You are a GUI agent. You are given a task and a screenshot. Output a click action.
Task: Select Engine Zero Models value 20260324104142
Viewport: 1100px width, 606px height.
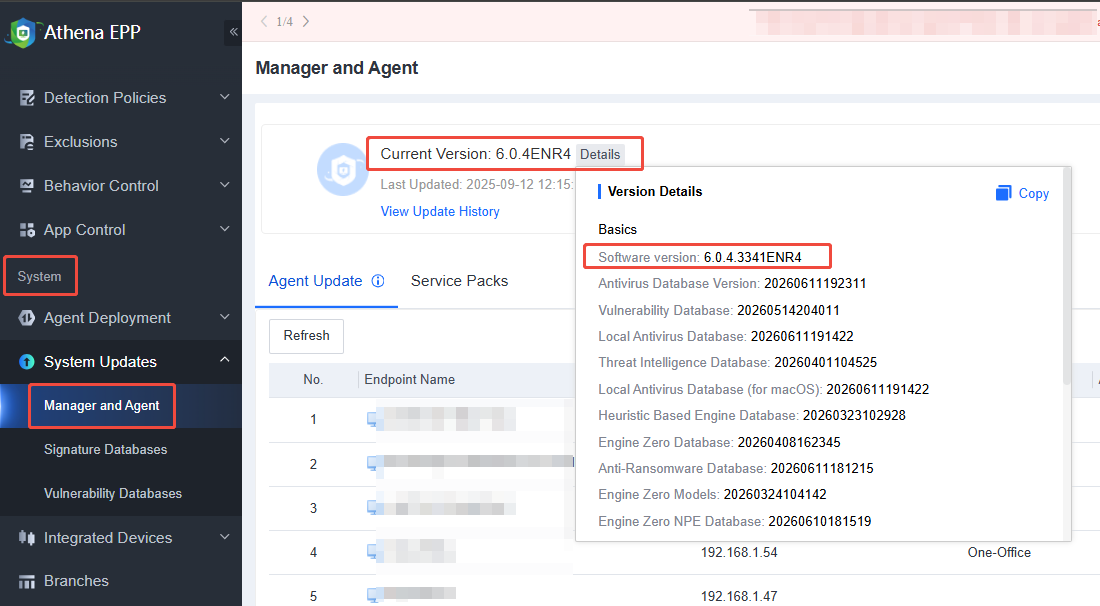(x=775, y=494)
